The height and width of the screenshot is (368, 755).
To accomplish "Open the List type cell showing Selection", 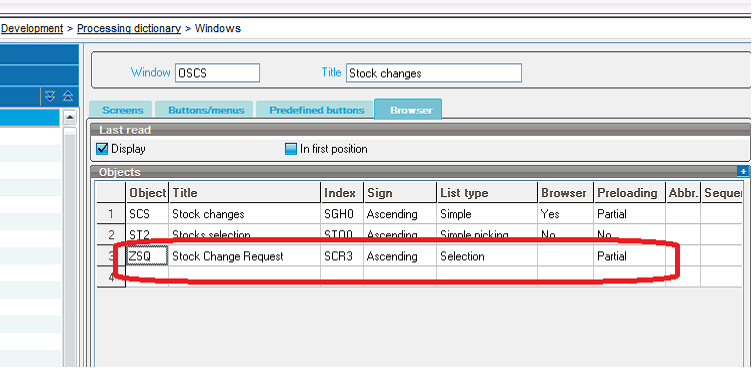I will (x=486, y=256).
